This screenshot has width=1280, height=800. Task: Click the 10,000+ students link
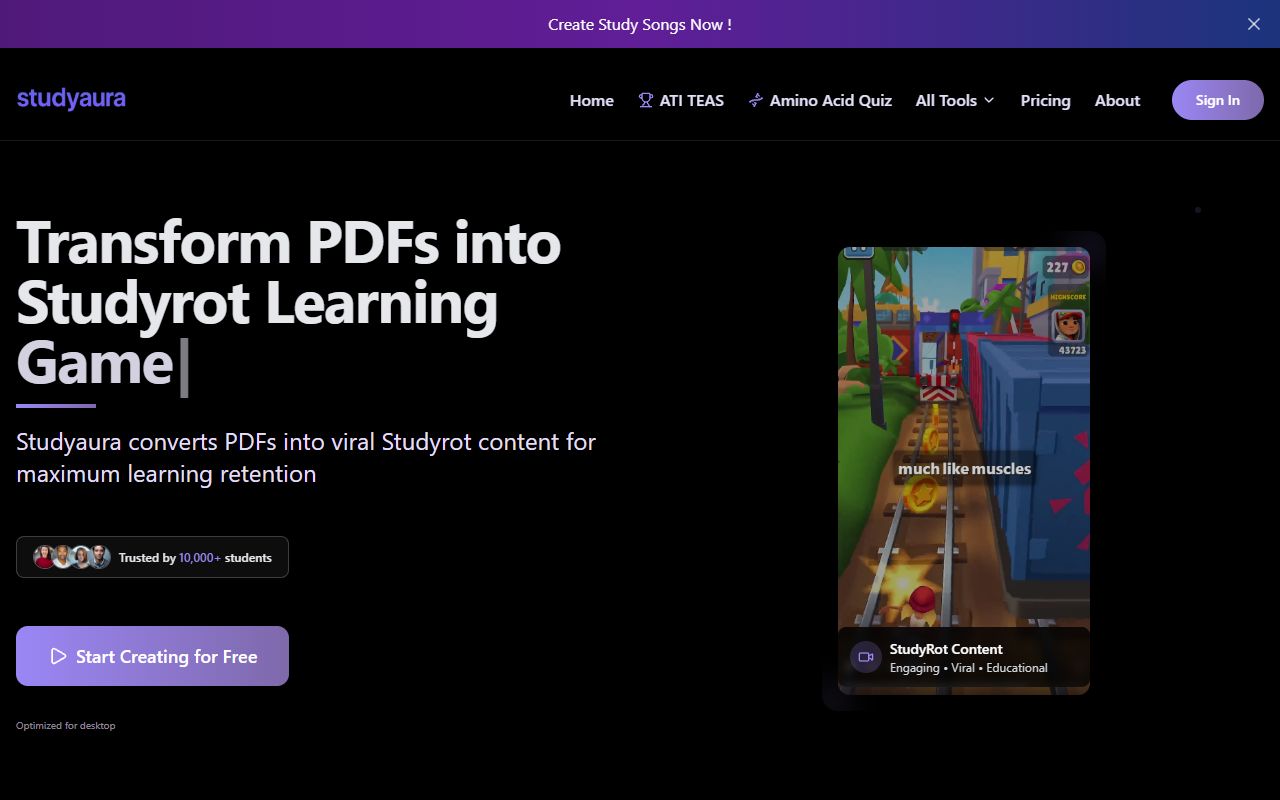coord(203,558)
